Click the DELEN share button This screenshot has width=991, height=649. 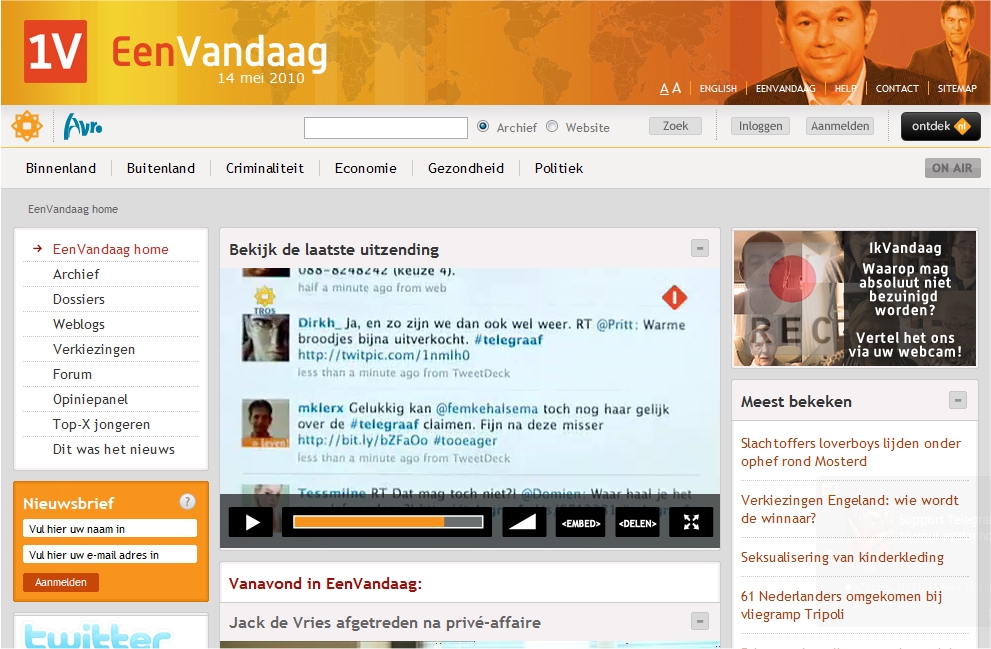click(x=637, y=523)
